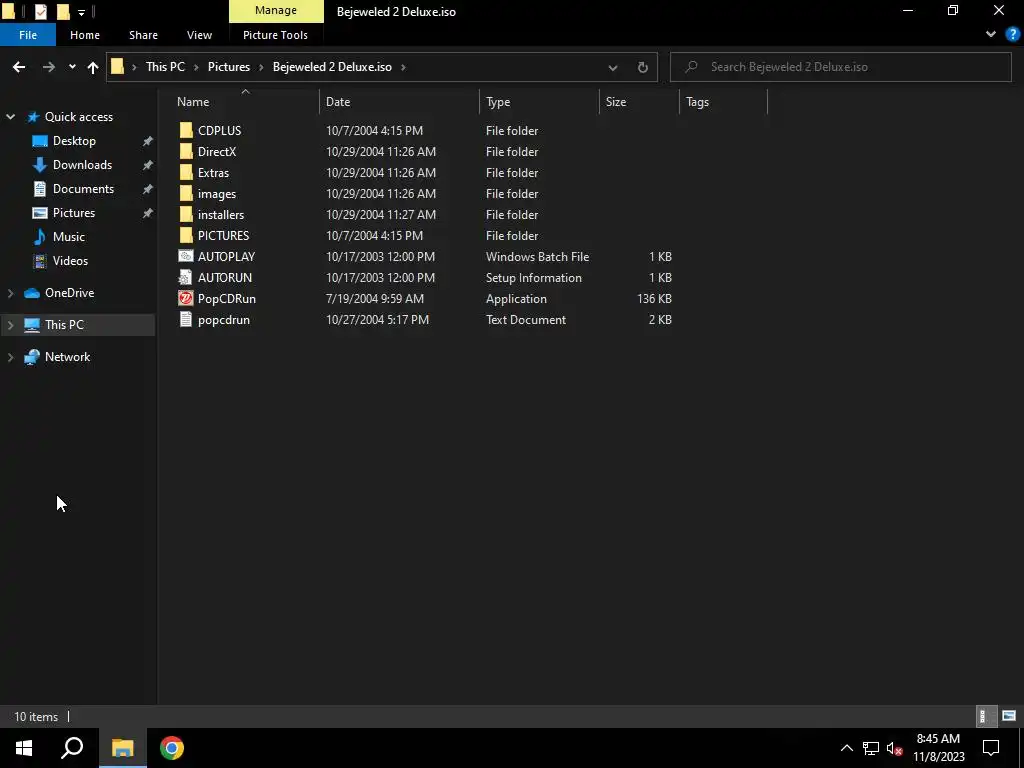Image resolution: width=1024 pixels, height=768 pixels.
Task: Open Explorer help question mark
Action: (1012, 35)
